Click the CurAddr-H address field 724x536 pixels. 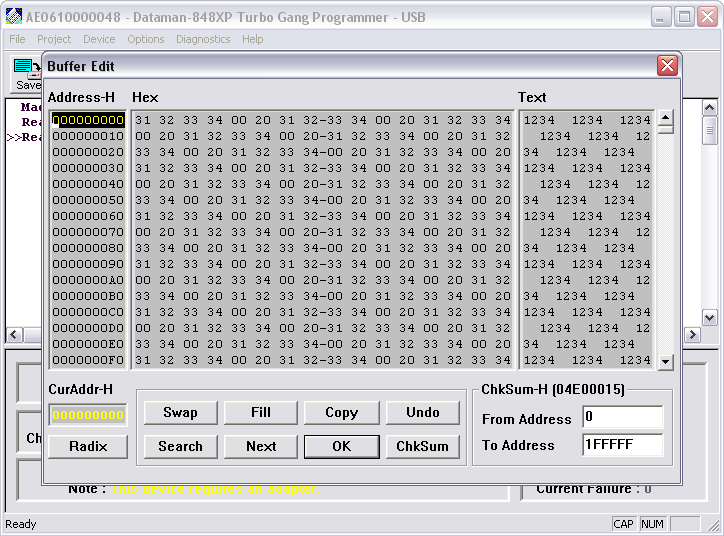pos(88,415)
